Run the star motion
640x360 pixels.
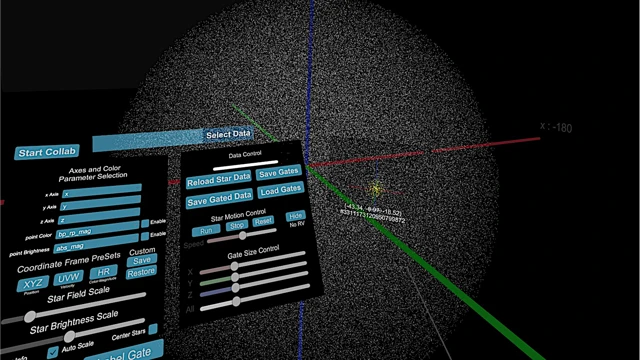click(x=206, y=231)
